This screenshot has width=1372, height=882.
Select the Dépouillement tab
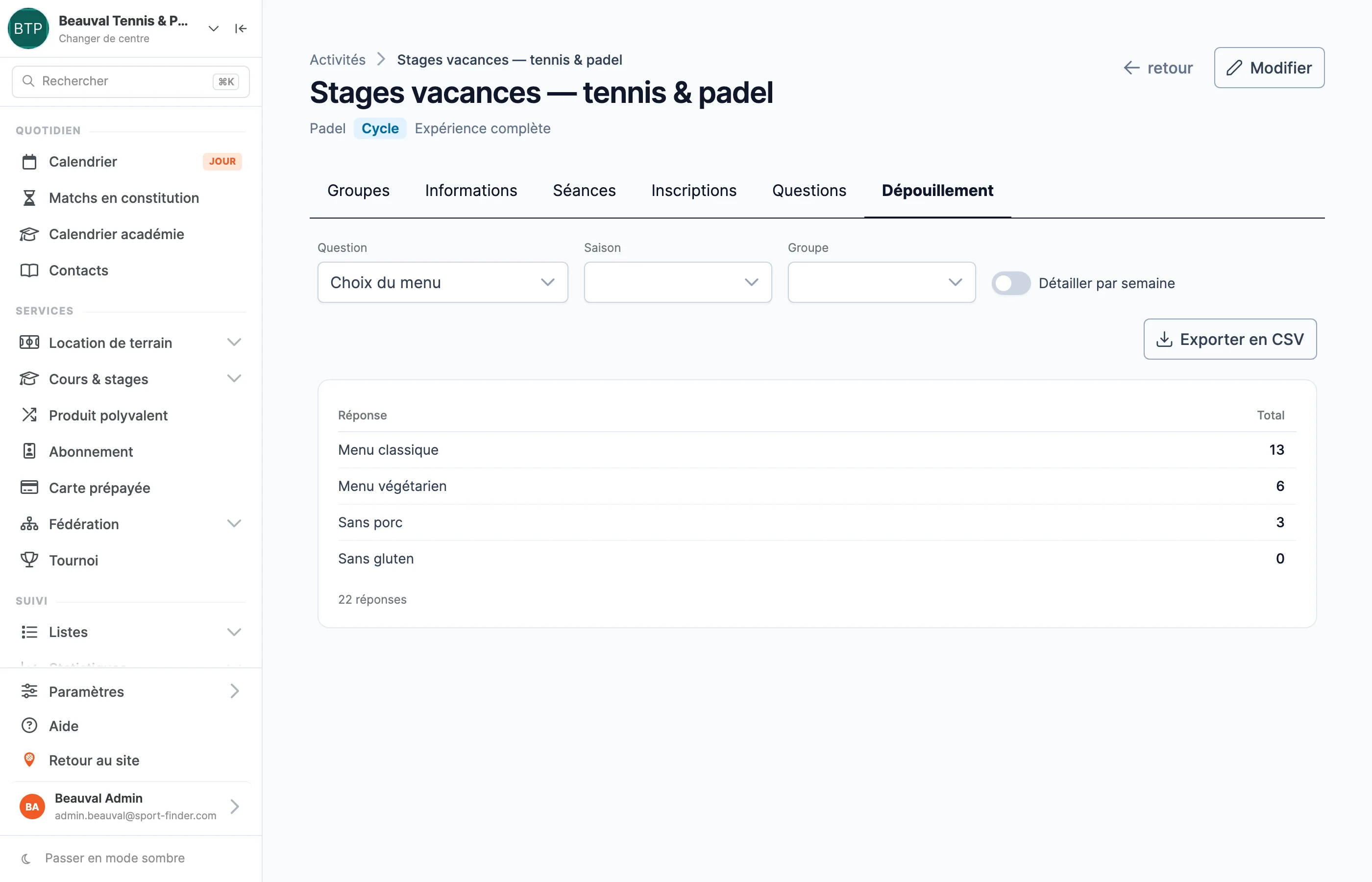coord(937,190)
